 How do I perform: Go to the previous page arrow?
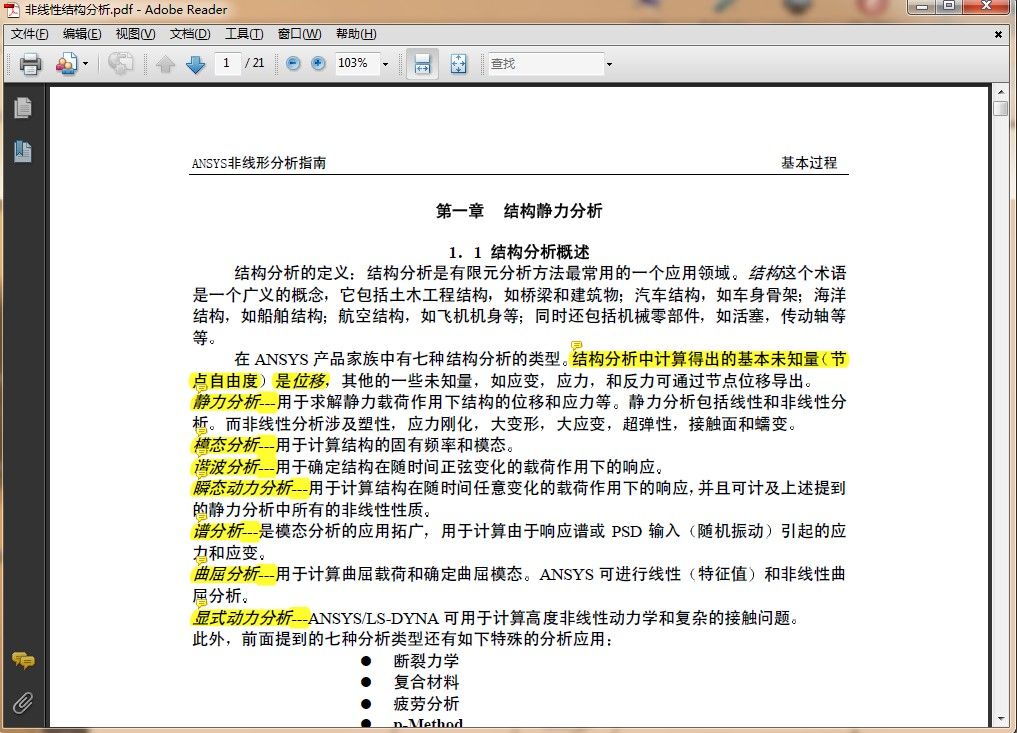pos(165,64)
